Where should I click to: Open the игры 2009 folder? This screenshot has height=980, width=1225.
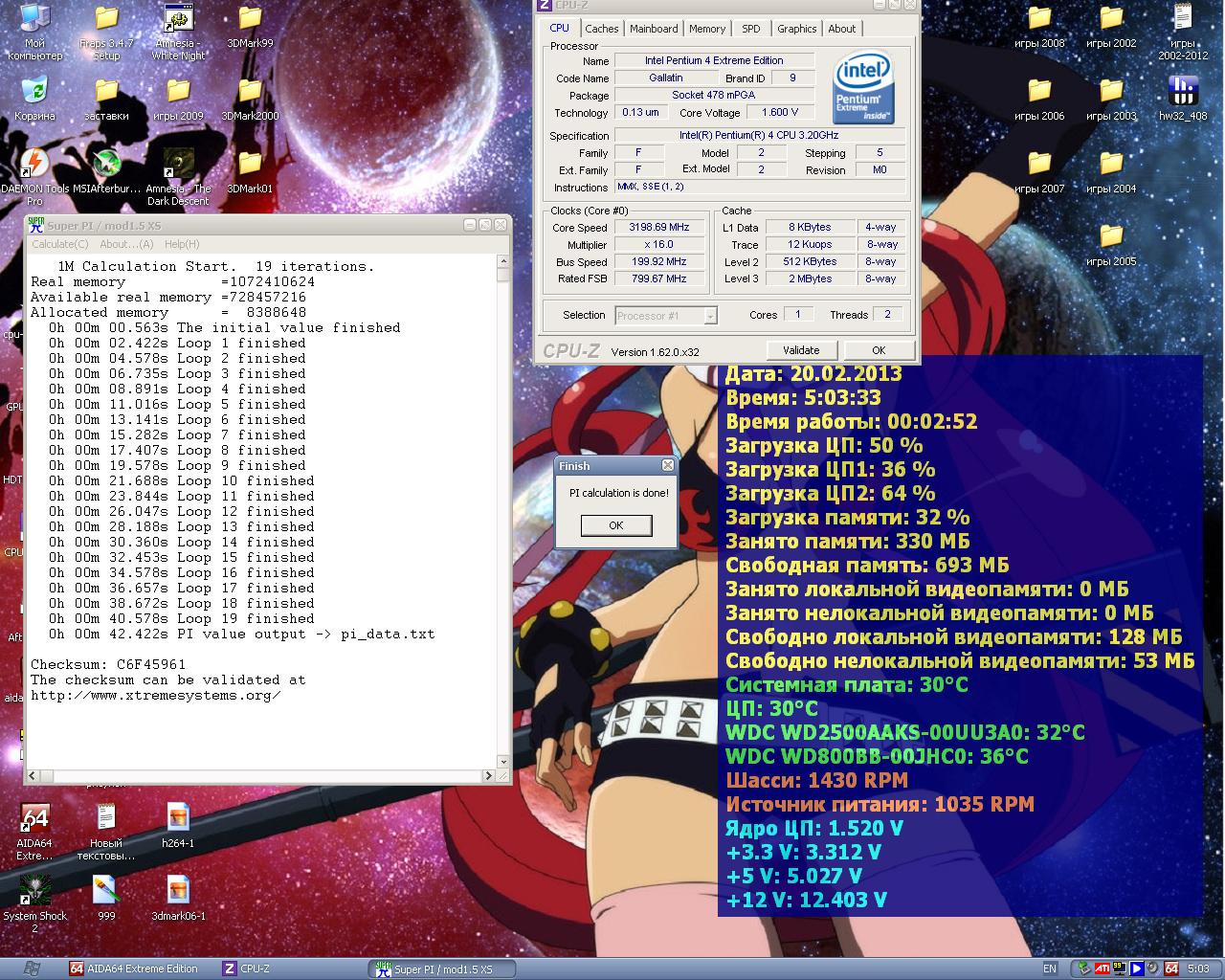[178, 99]
